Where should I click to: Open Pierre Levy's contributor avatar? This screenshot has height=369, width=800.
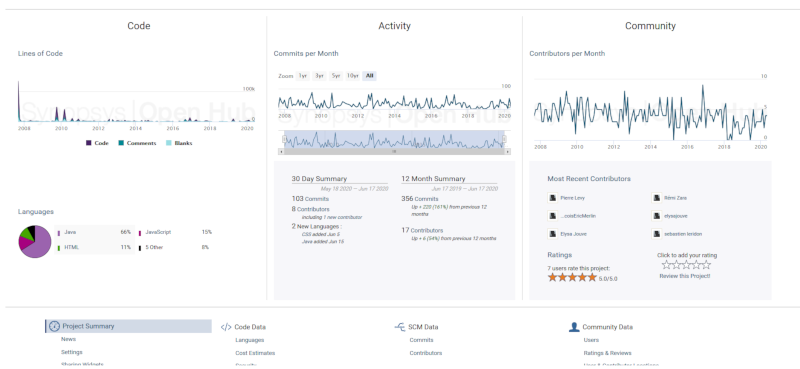pos(552,198)
